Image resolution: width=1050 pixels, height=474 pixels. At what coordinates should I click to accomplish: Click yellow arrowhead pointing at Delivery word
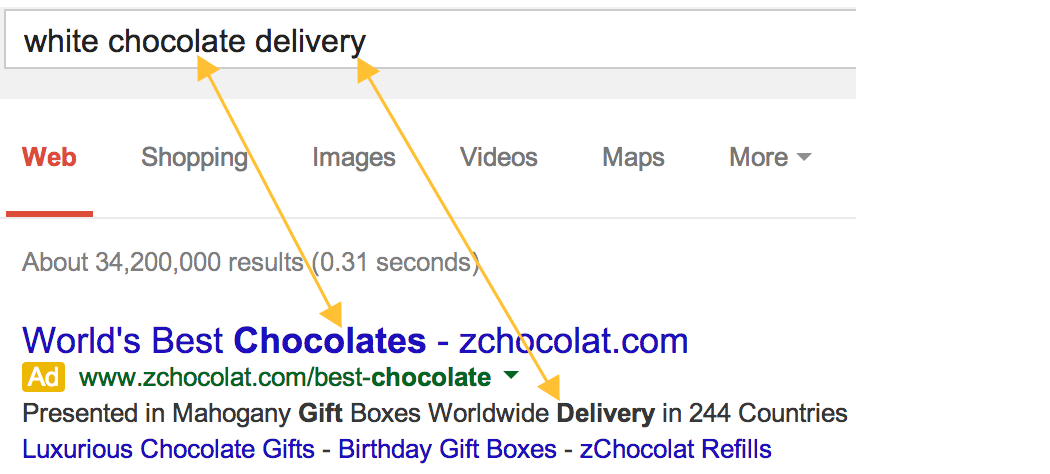(x=550, y=387)
